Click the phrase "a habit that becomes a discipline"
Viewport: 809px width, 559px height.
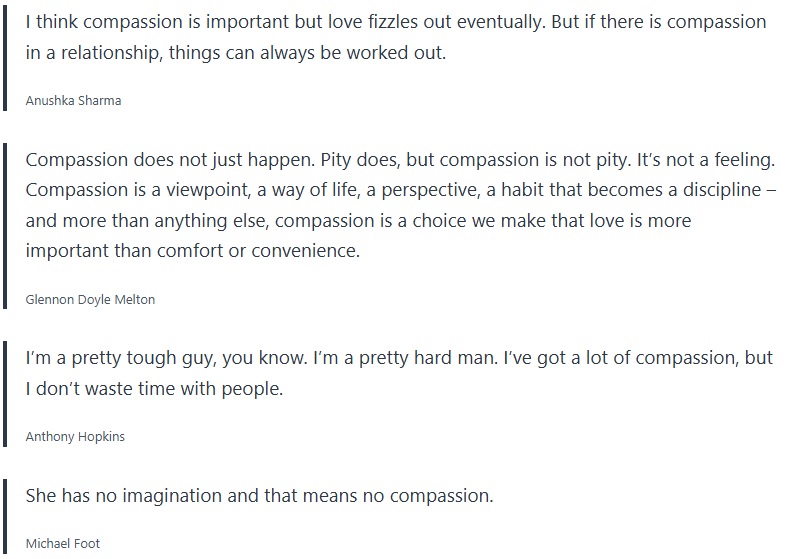[633, 190]
